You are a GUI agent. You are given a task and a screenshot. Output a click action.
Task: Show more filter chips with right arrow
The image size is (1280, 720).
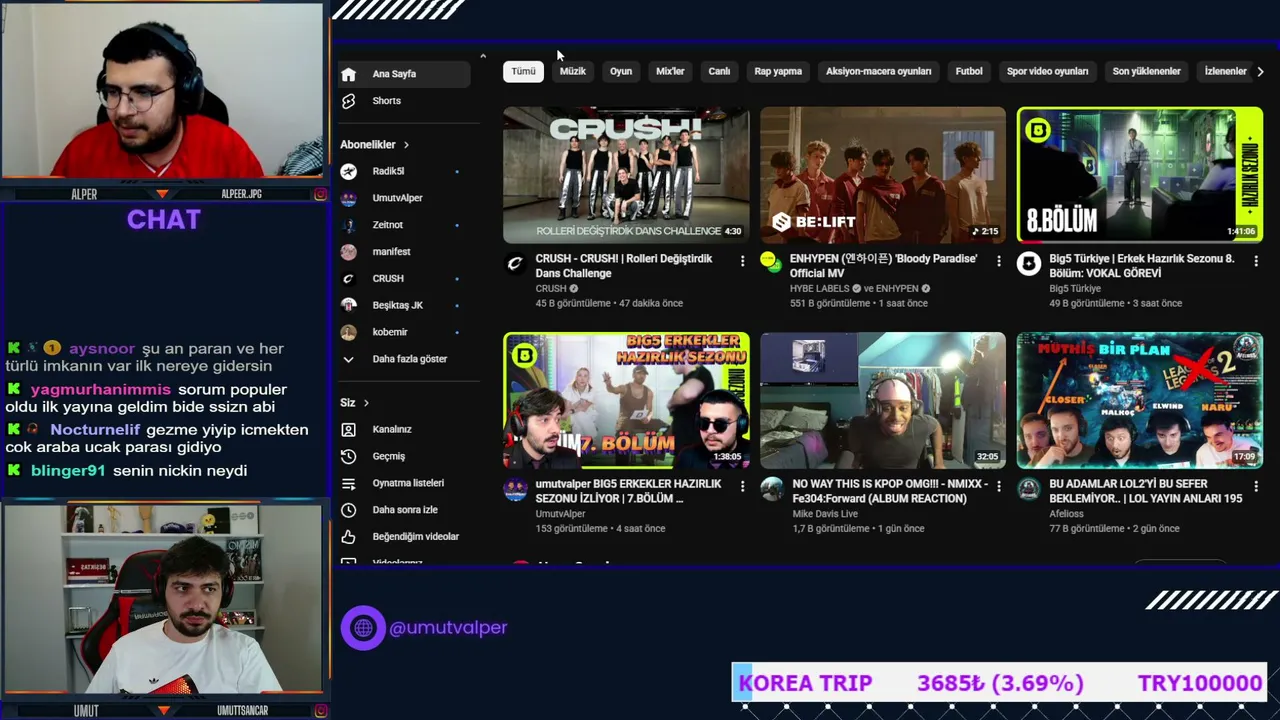click(1260, 71)
